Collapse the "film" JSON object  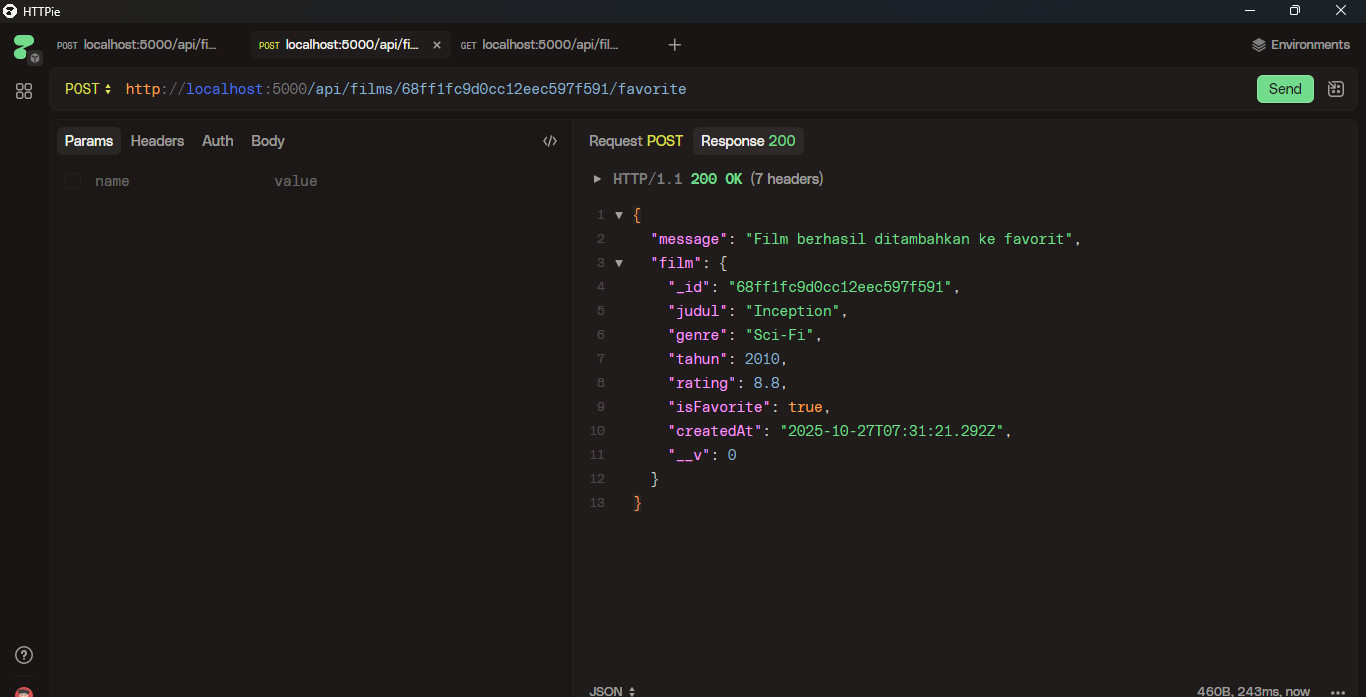point(619,263)
